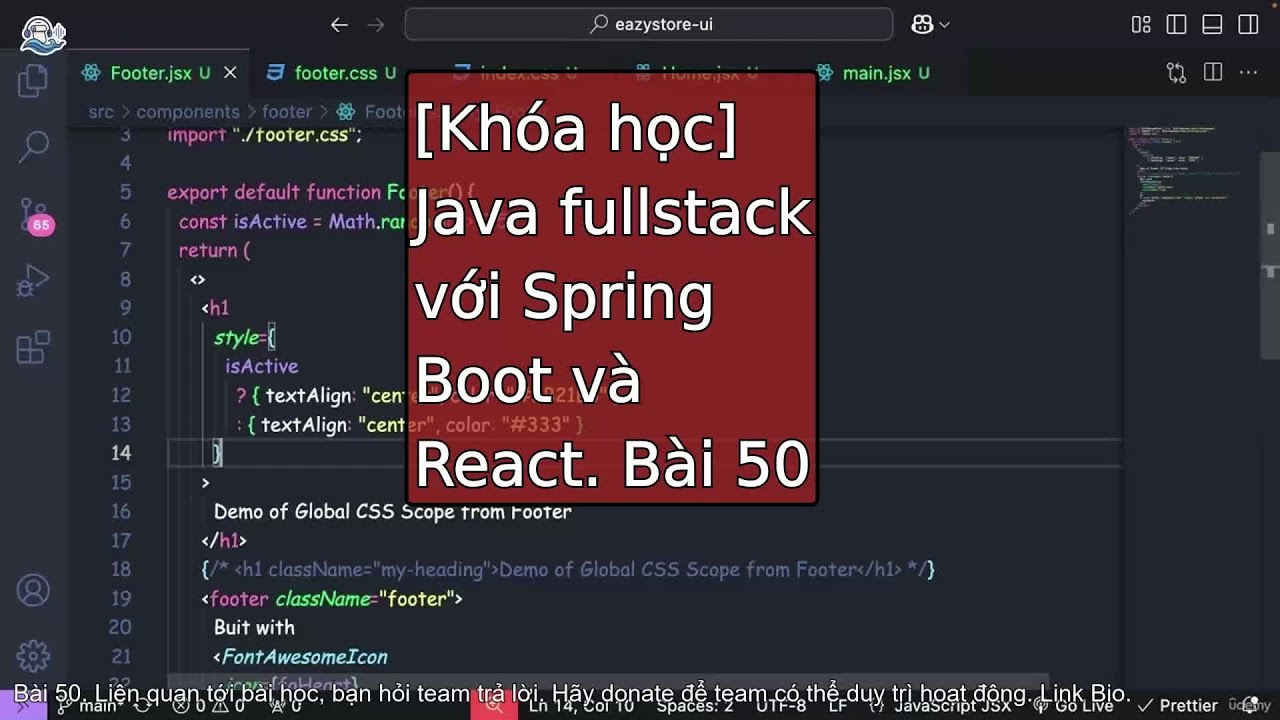
Task: Toggle the primary side bar
Action: [x=1177, y=25]
